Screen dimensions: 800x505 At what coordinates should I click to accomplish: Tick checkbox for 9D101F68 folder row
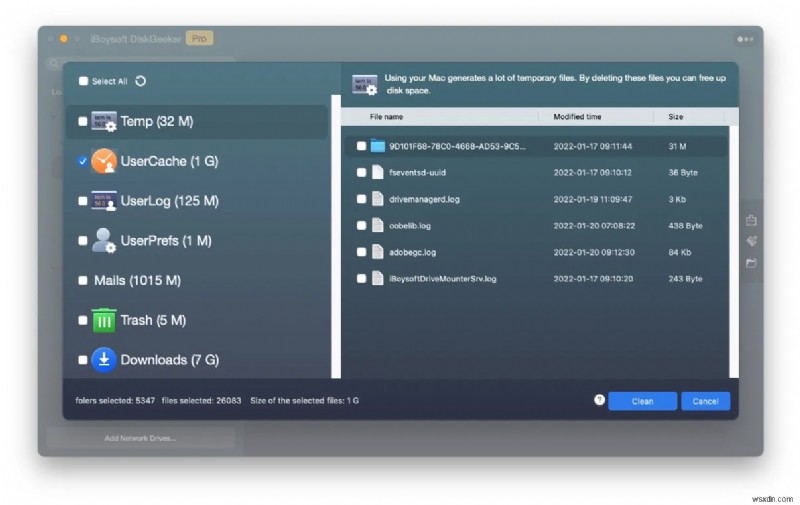coord(361,146)
